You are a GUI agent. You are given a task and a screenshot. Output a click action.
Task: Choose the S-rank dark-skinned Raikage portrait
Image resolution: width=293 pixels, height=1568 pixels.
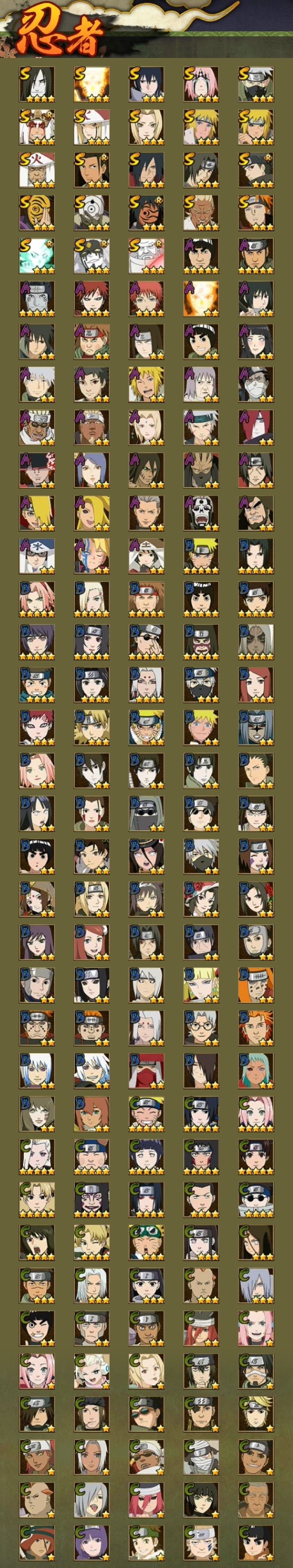(201, 213)
